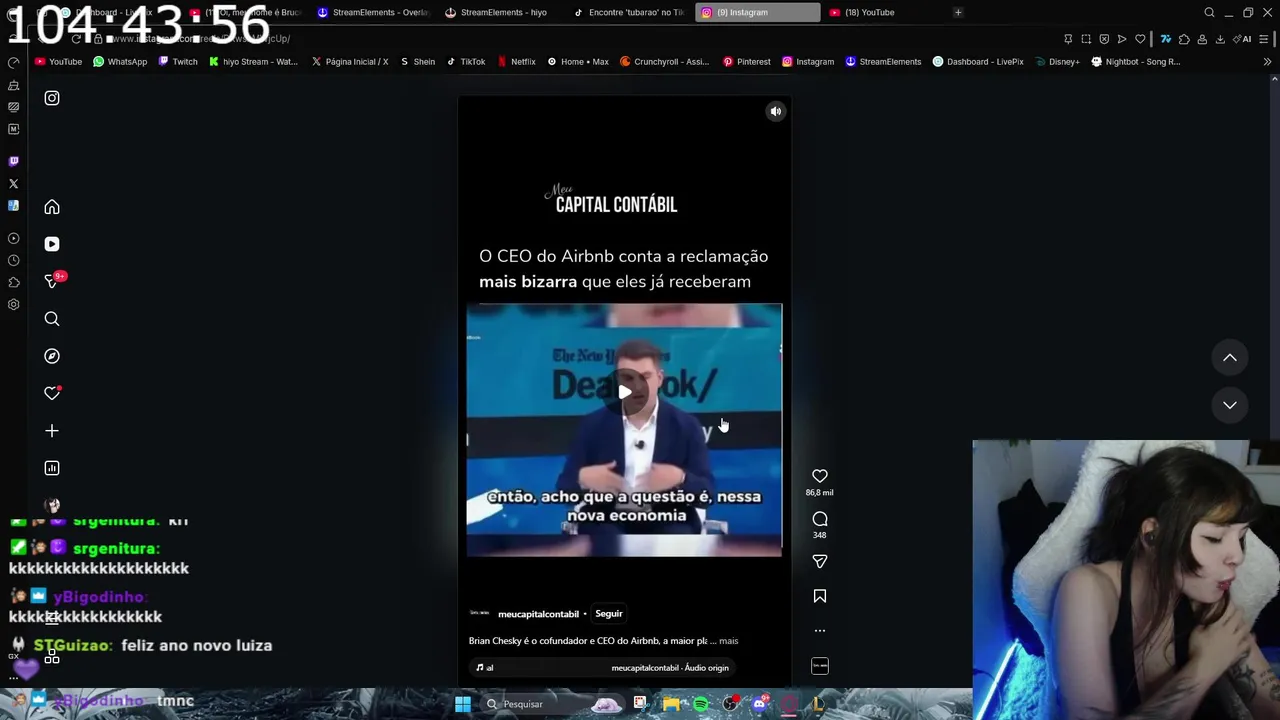Open the TikTok bookmark
The width and height of the screenshot is (1280, 720).
pos(465,62)
